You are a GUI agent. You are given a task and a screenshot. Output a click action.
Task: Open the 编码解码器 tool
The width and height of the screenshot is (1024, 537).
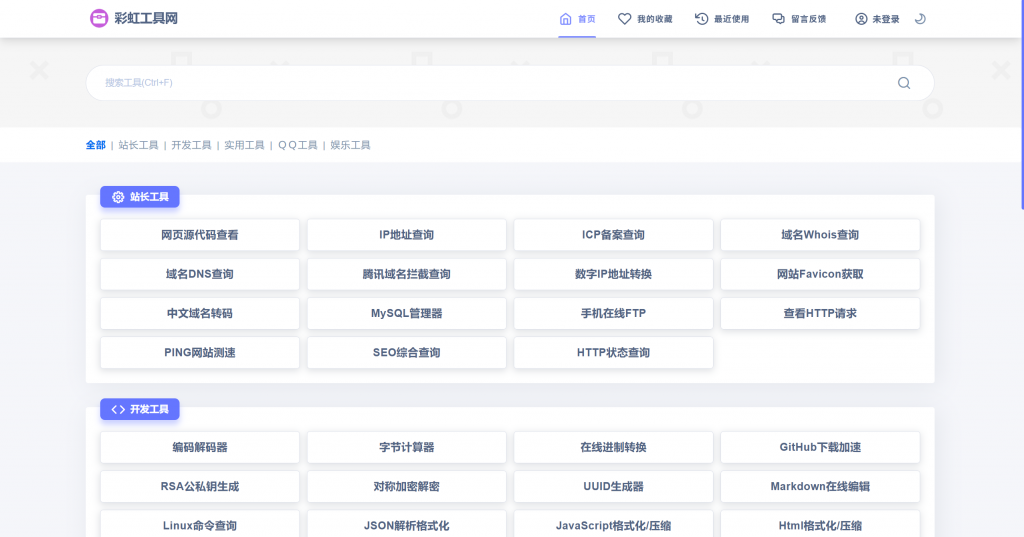[200, 448]
